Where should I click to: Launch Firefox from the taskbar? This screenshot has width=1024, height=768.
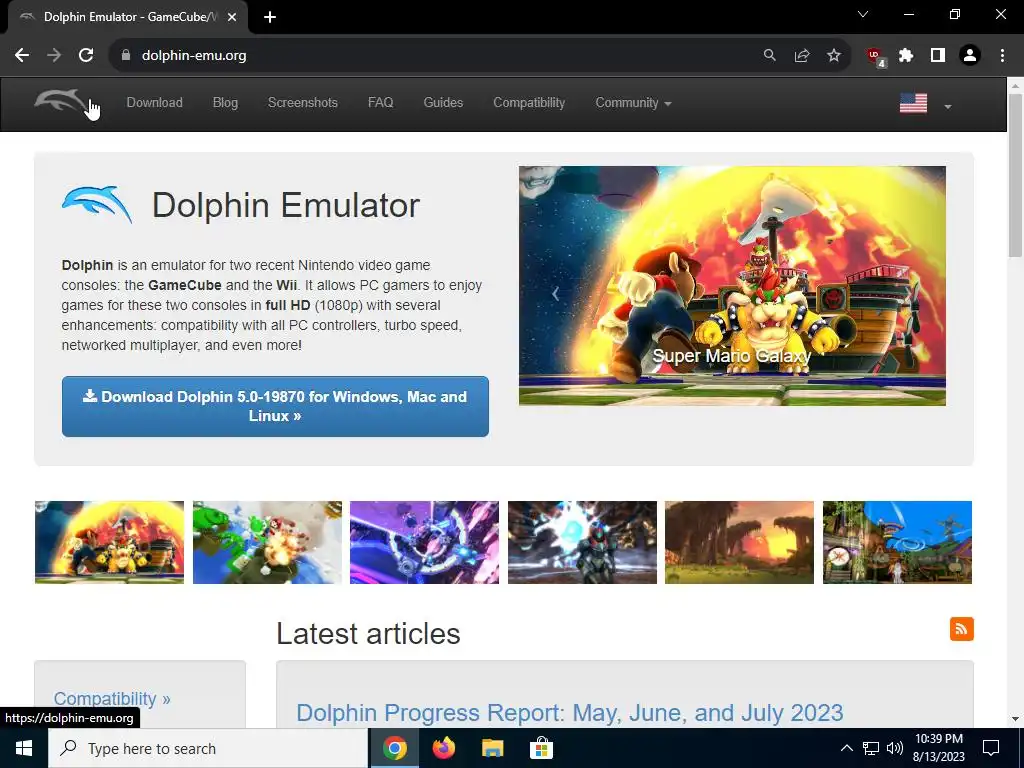point(443,748)
